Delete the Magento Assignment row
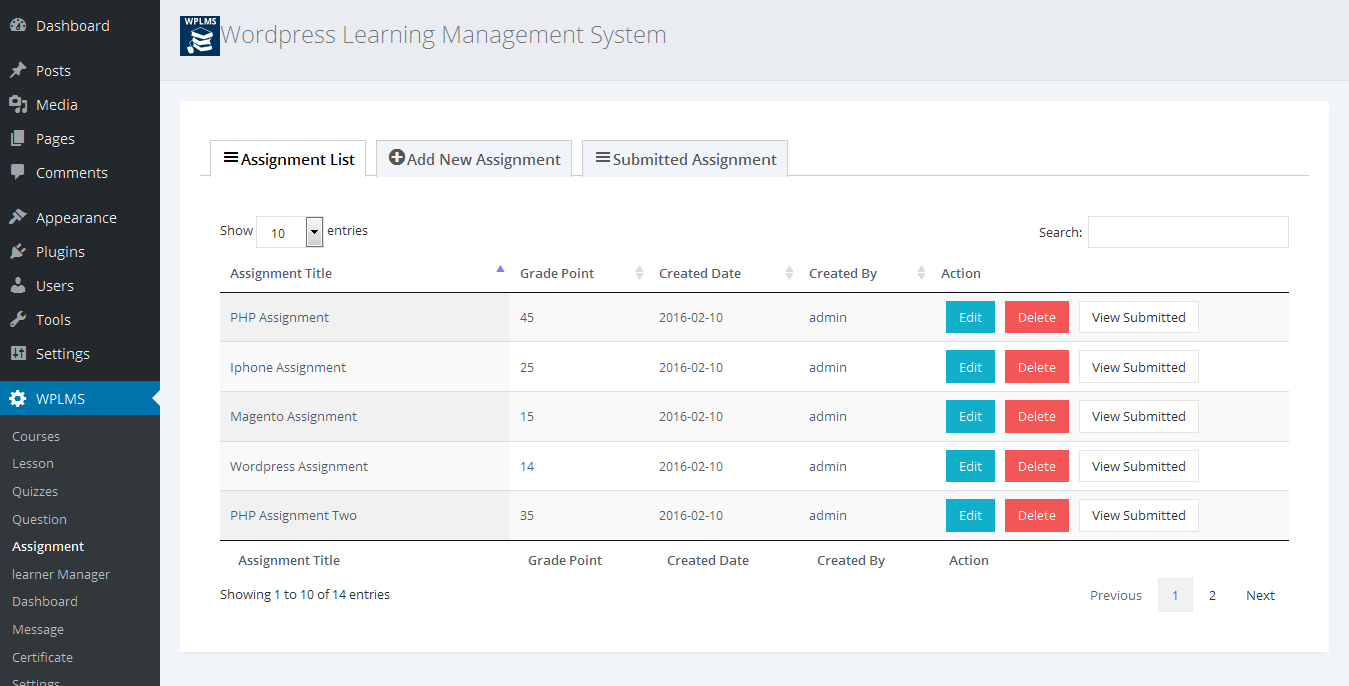1349x686 pixels. 1037,416
